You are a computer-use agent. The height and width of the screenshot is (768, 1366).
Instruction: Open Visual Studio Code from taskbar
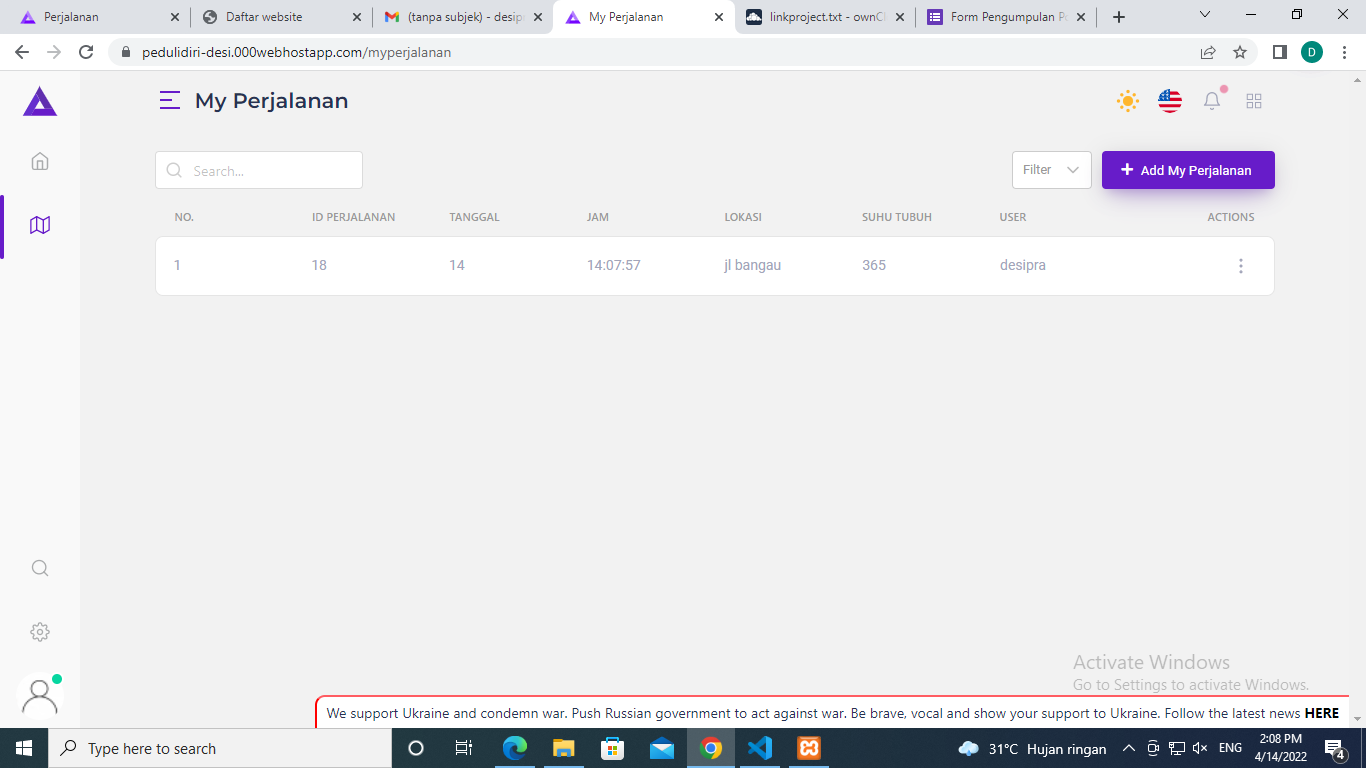pyautogui.click(x=760, y=748)
